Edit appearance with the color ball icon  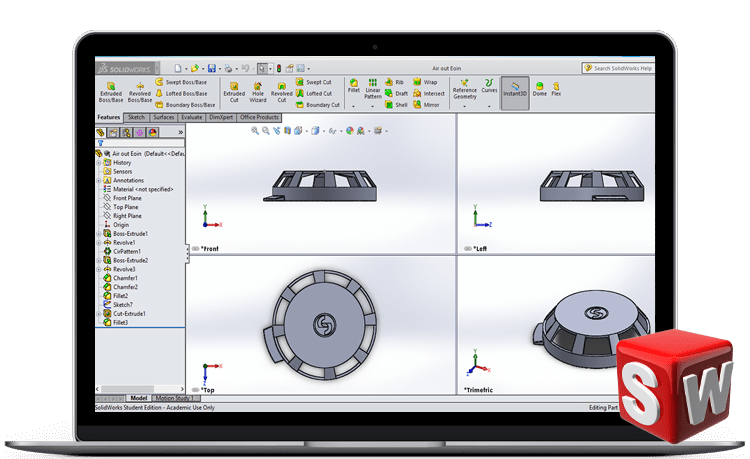350,131
